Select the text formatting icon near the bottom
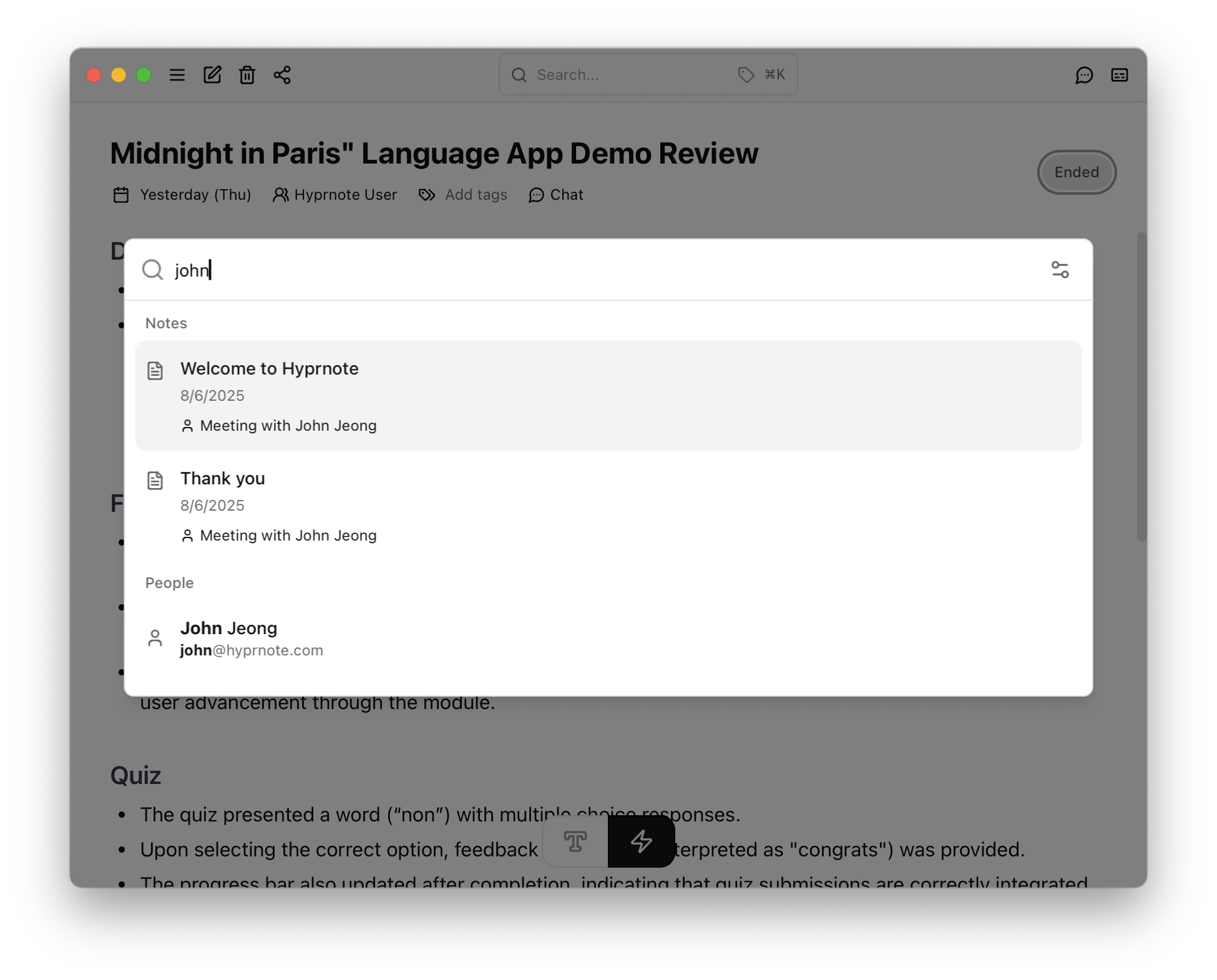The height and width of the screenshot is (980, 1217). [575, 841]
